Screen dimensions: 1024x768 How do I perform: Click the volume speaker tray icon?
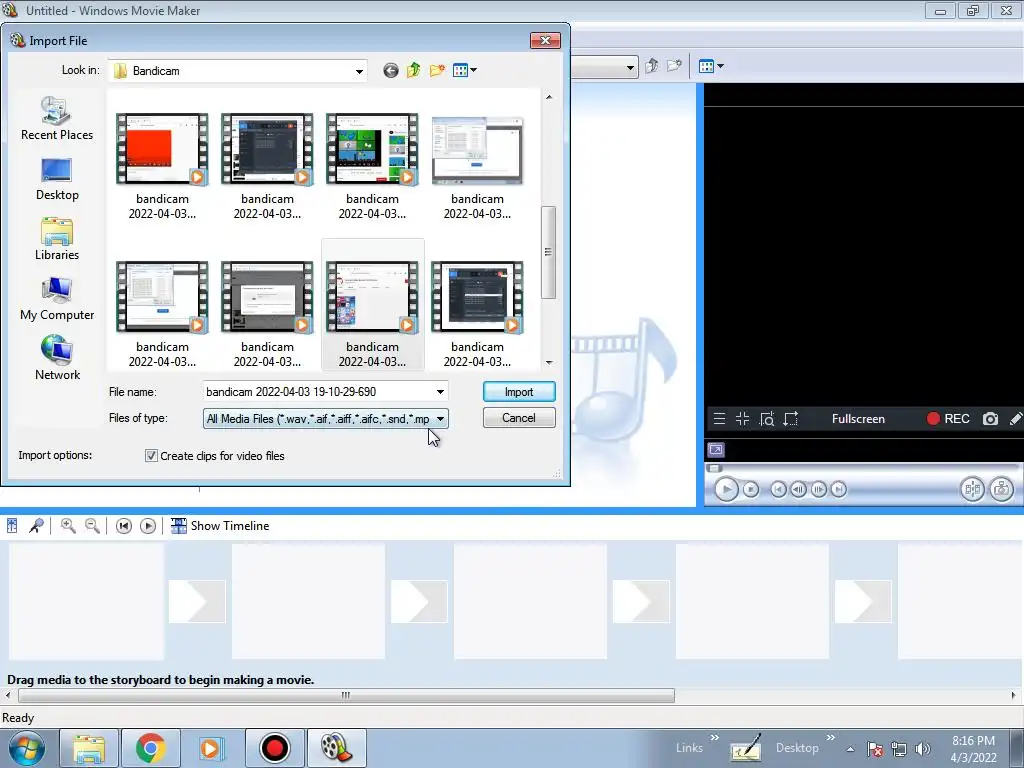pos(923,749)
